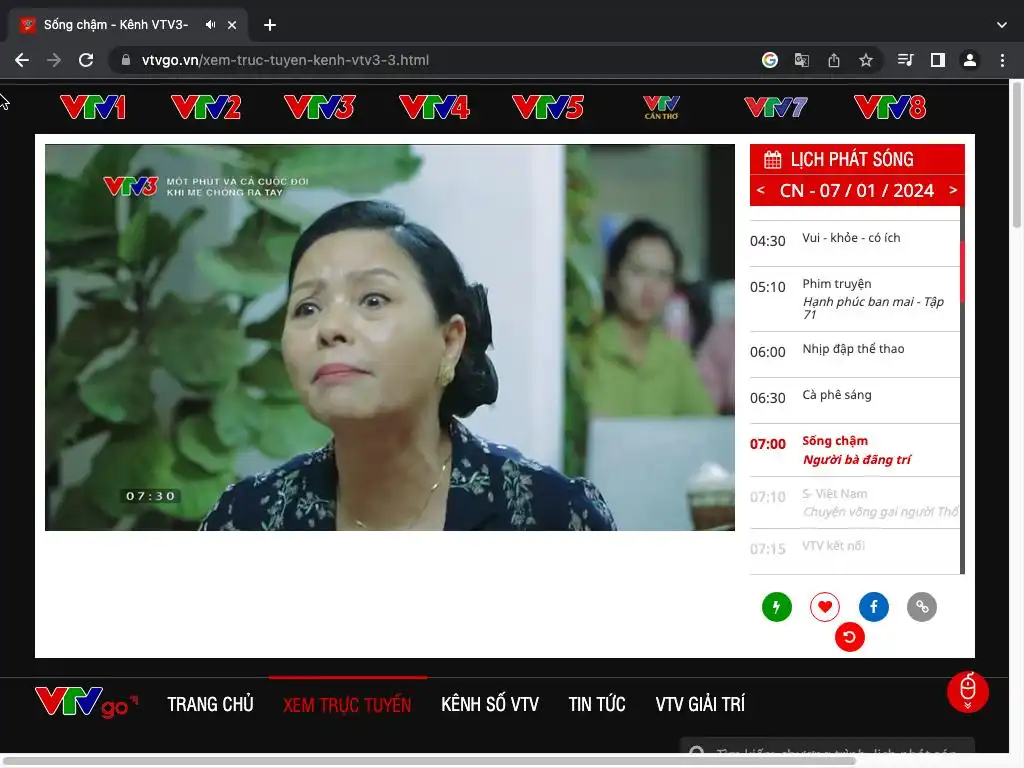This screenshot has width=1024, height=768.
Task: Click the red mouse scroll-down button
Action: (x=967, y=692)
